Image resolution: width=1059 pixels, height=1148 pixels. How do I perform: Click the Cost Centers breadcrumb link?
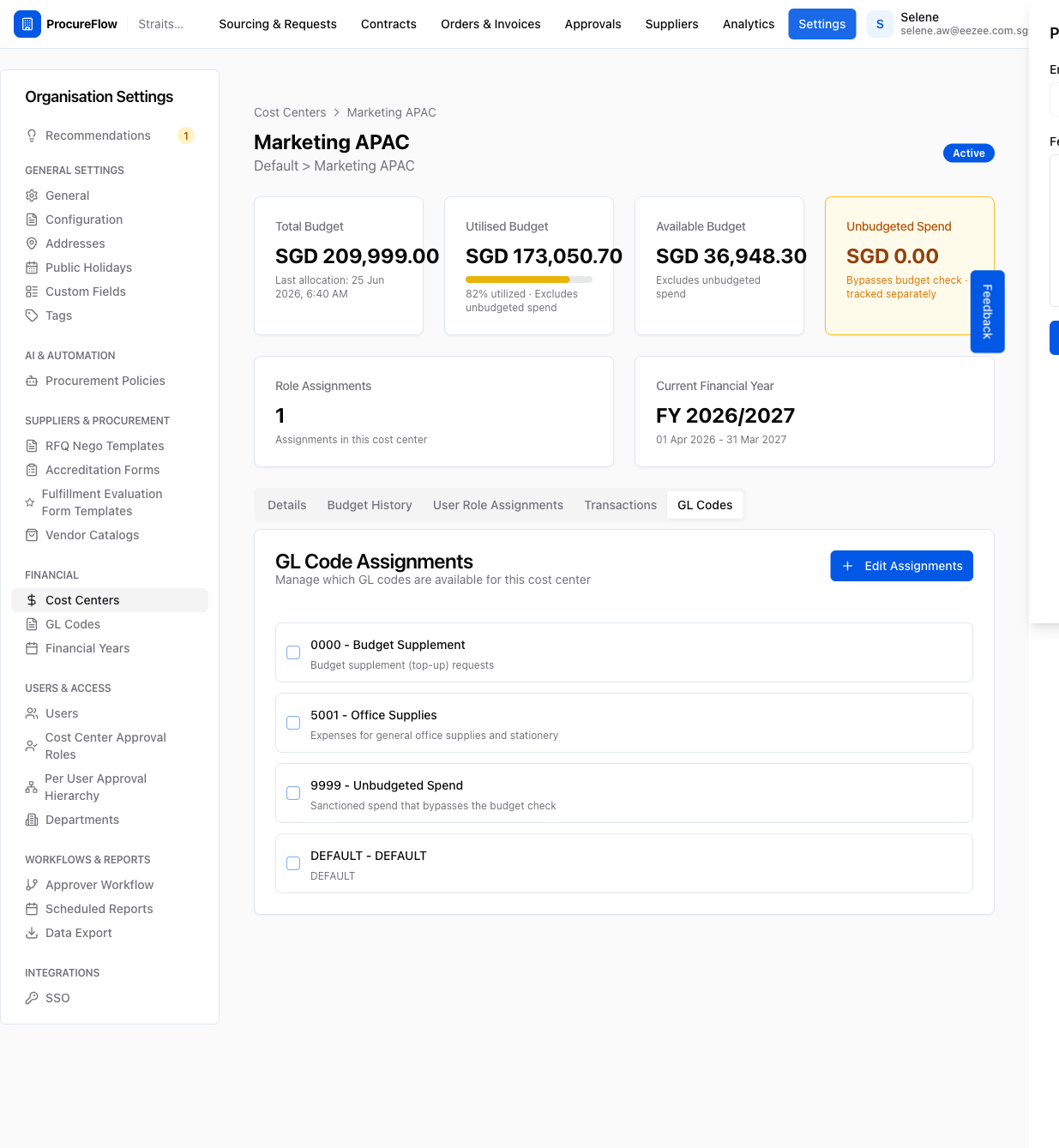coord(290,112)
